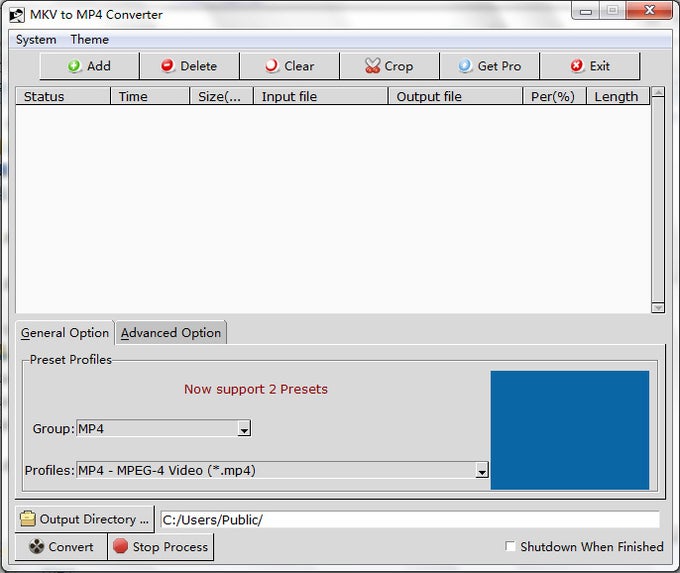This screenshot has height=573, width=680.
Task: Click the green Add icon
Action: [x=74, y=66]
